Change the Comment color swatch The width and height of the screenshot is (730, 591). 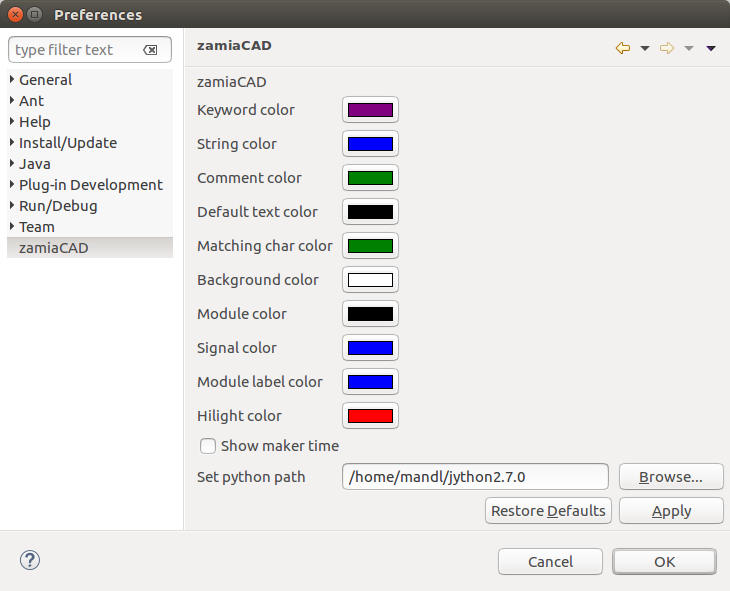click(371, 178)
